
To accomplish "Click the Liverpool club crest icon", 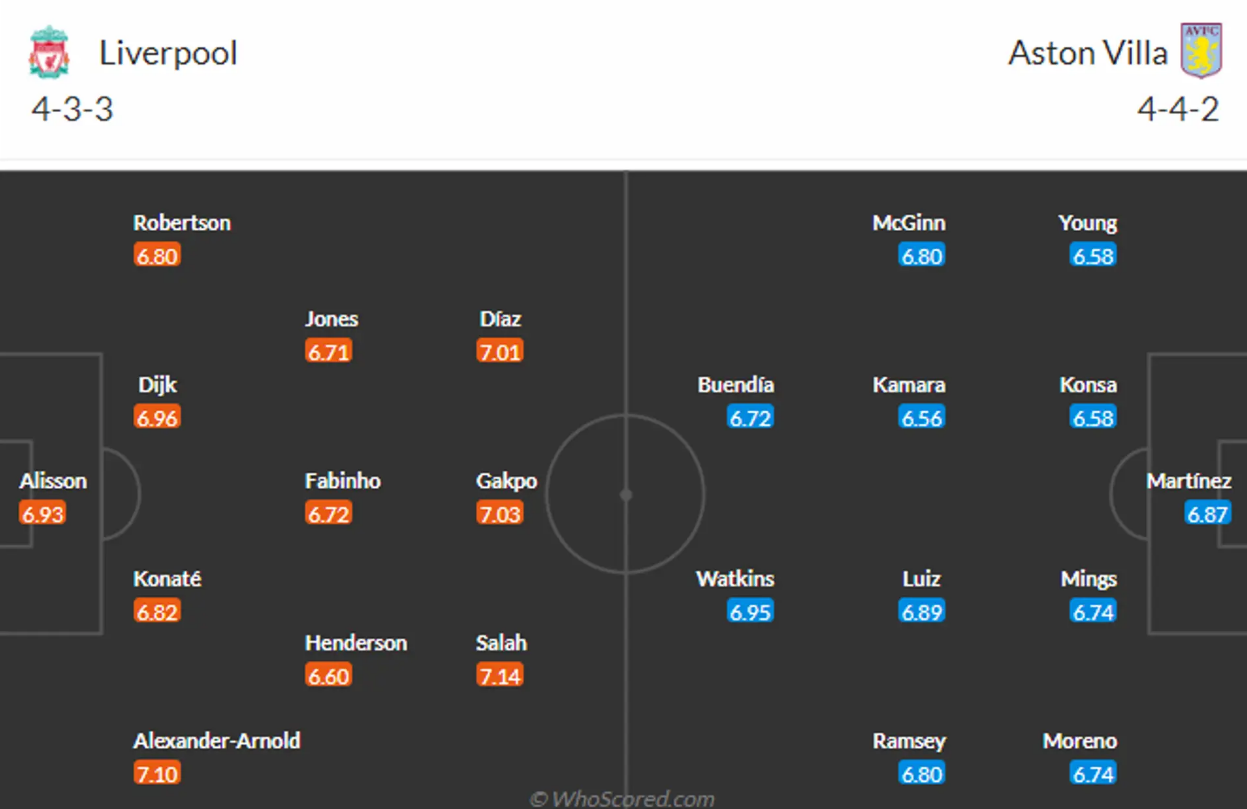I will (x=48, y=52).
